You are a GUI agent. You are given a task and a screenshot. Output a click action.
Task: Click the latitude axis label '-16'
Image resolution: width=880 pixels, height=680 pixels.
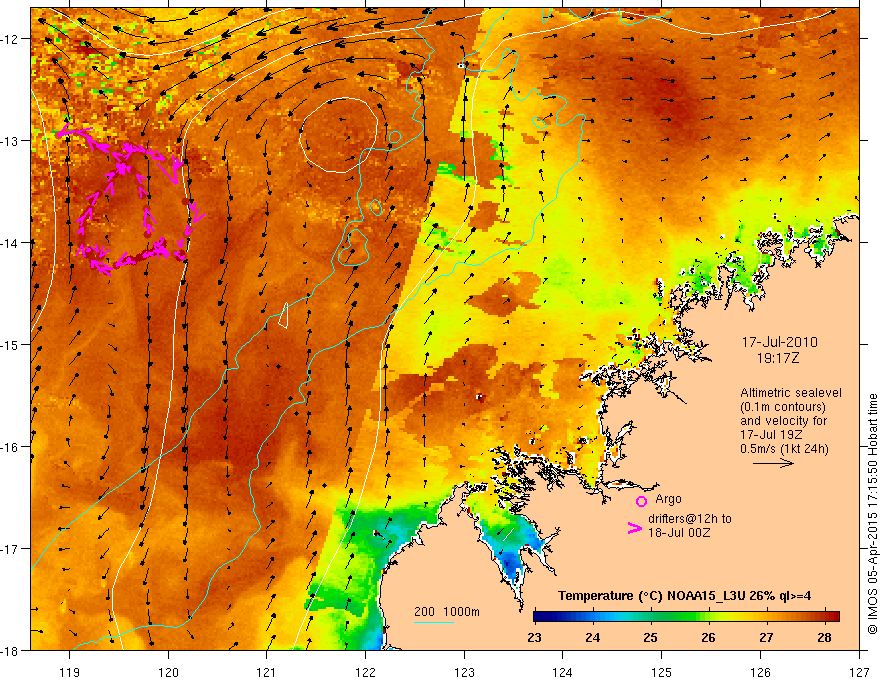pyautogui.click(x=10, y=447)
